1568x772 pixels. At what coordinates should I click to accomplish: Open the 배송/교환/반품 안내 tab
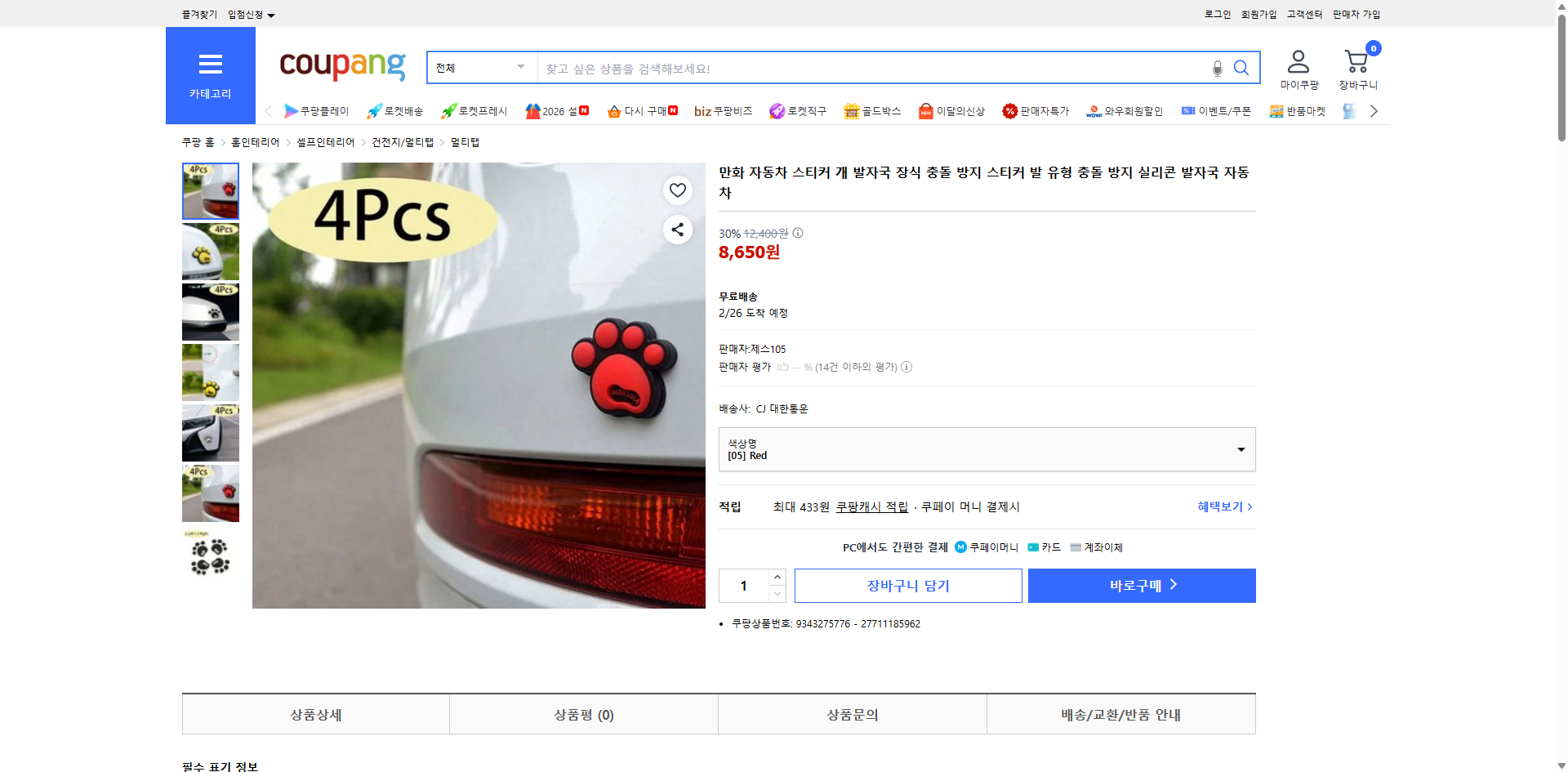tap(1120, 713)
